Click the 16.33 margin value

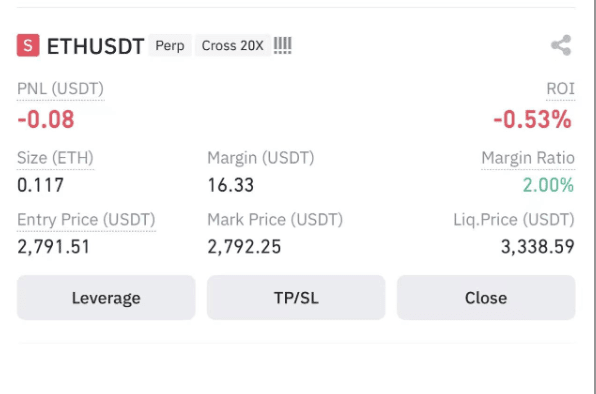click(231, 185)
